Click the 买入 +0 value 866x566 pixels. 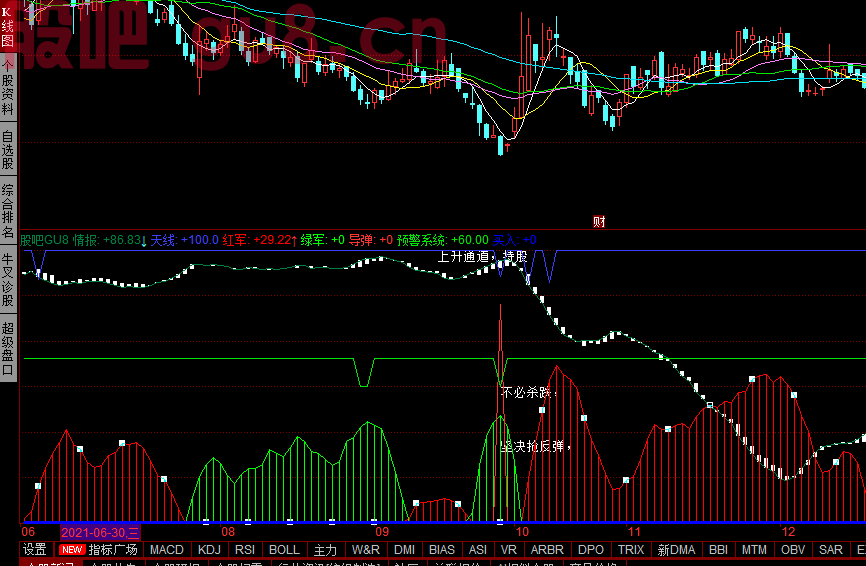[514, 240]
